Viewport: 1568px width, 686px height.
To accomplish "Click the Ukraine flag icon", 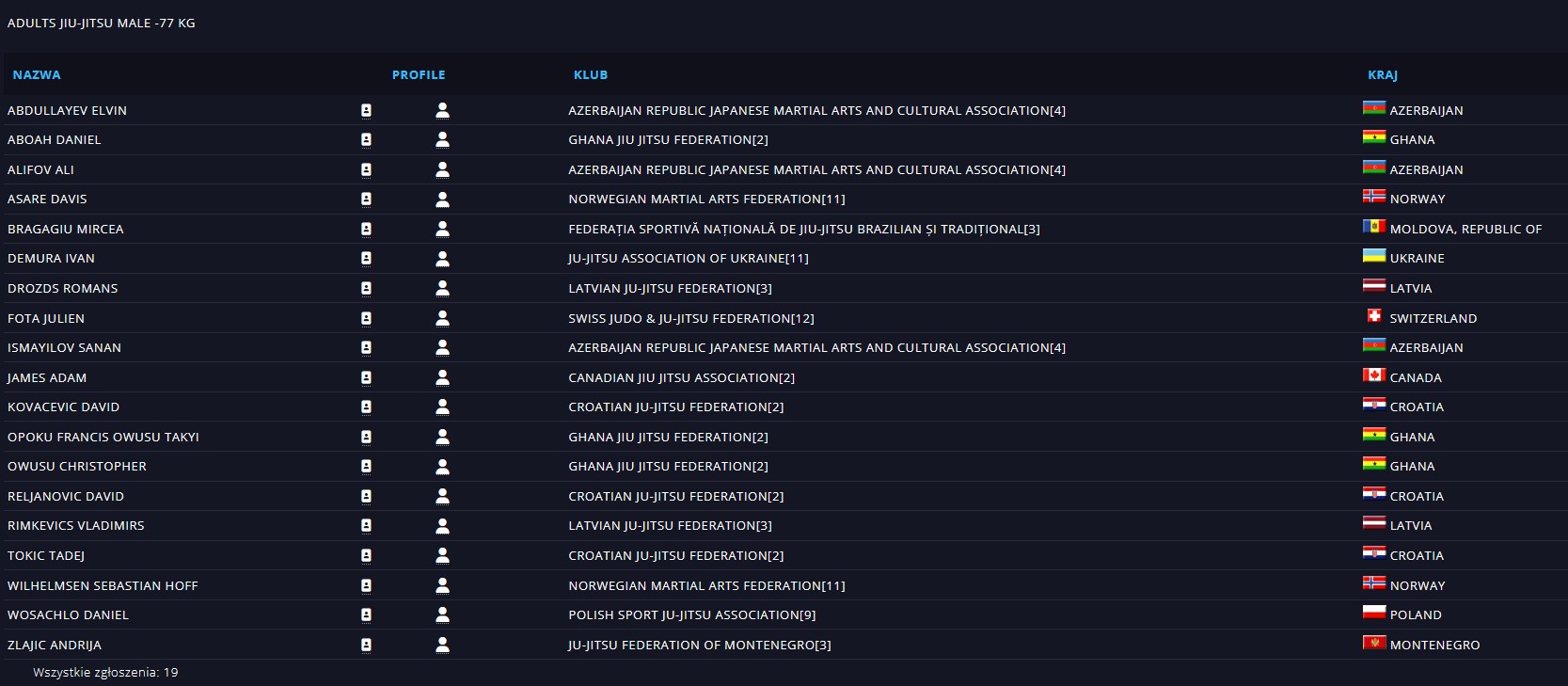I will [x=1374, y=255].
